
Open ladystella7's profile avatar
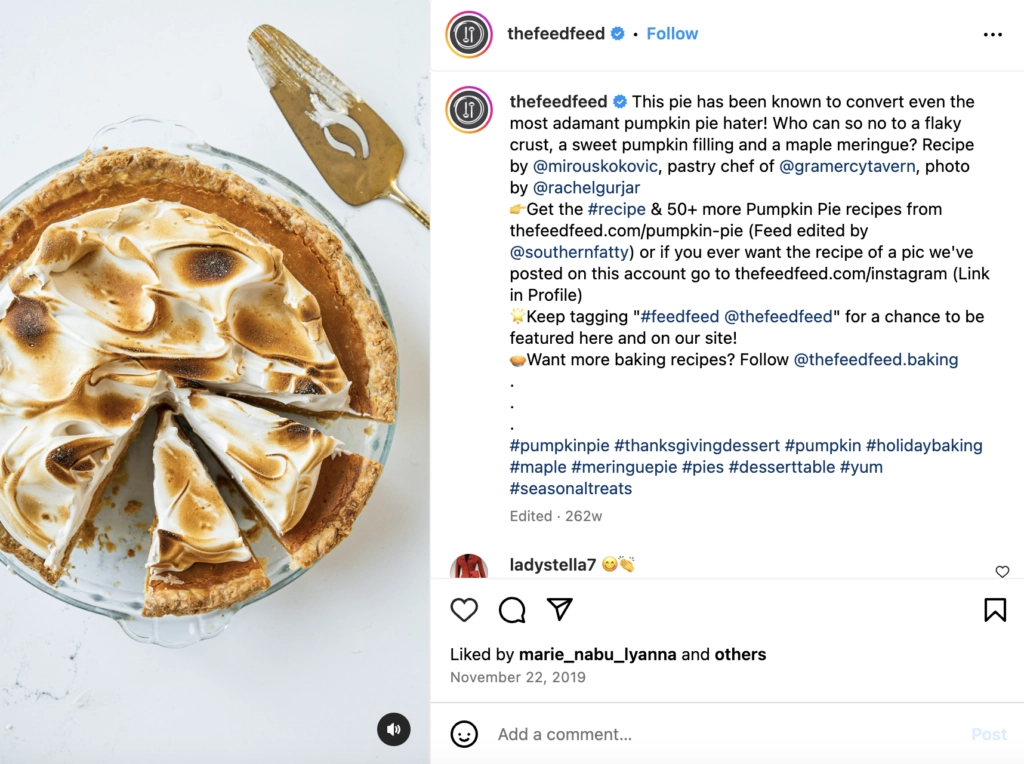469,567
